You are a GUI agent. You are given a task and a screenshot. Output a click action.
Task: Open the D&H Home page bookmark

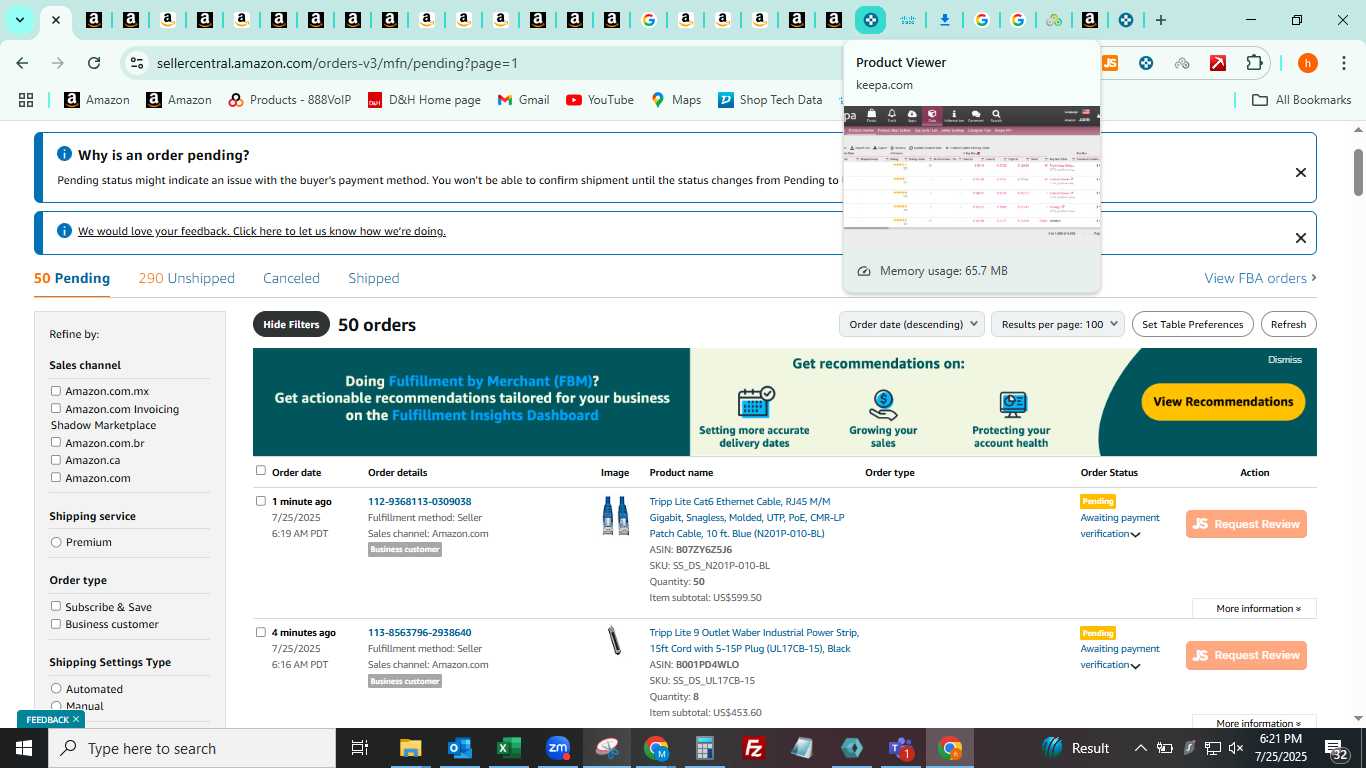coord(424,100)
